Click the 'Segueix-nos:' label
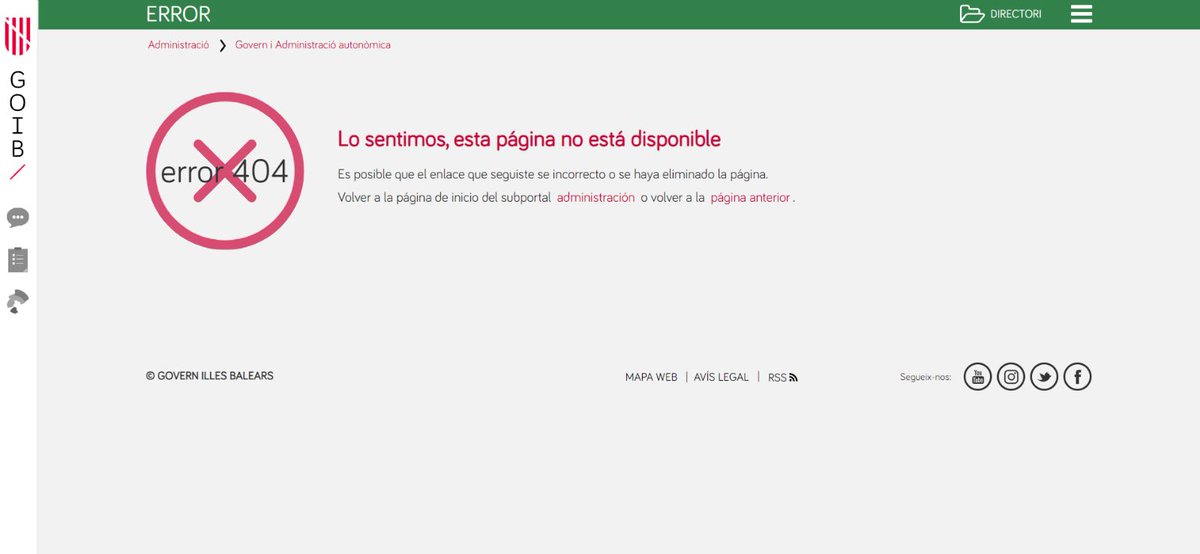This screenshot has height=554, width=1200. coord(925,377)
